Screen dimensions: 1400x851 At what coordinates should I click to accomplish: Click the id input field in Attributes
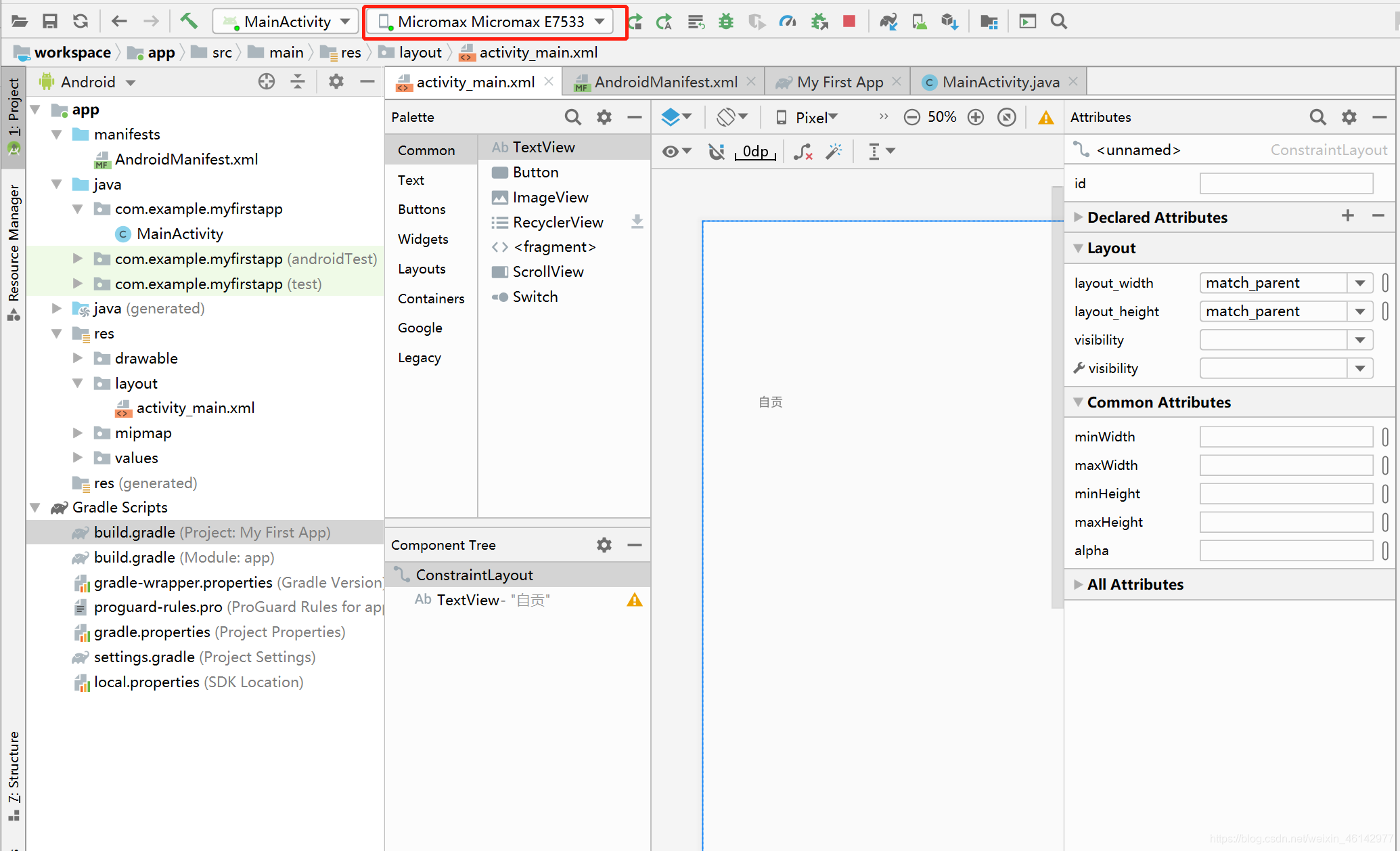(1289, 184)
